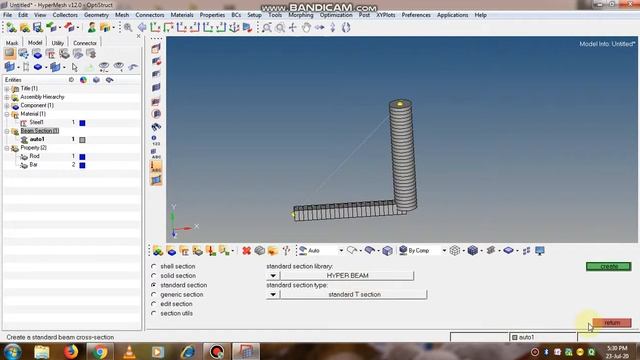Click the numbers 123 icon in vertical toolbar
The image size is (640, 360).
(x=156, y=140)
